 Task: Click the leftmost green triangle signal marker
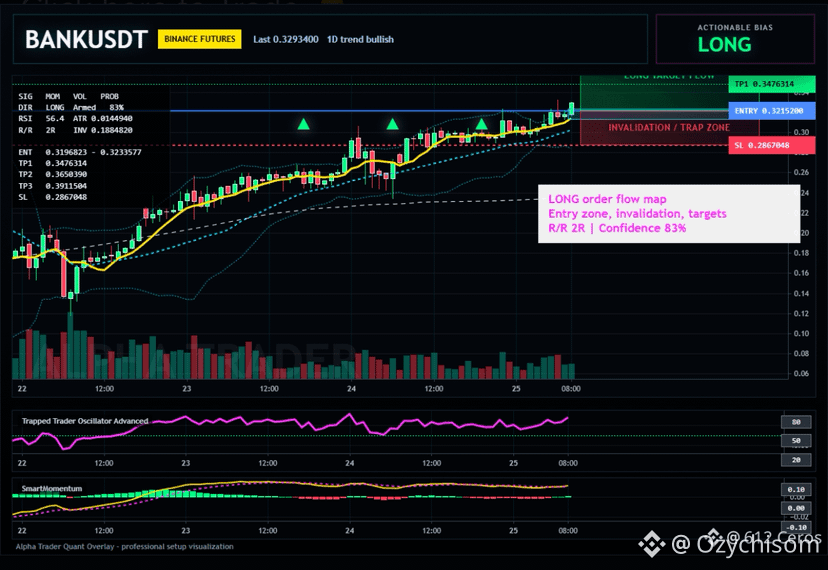point(303,125)
